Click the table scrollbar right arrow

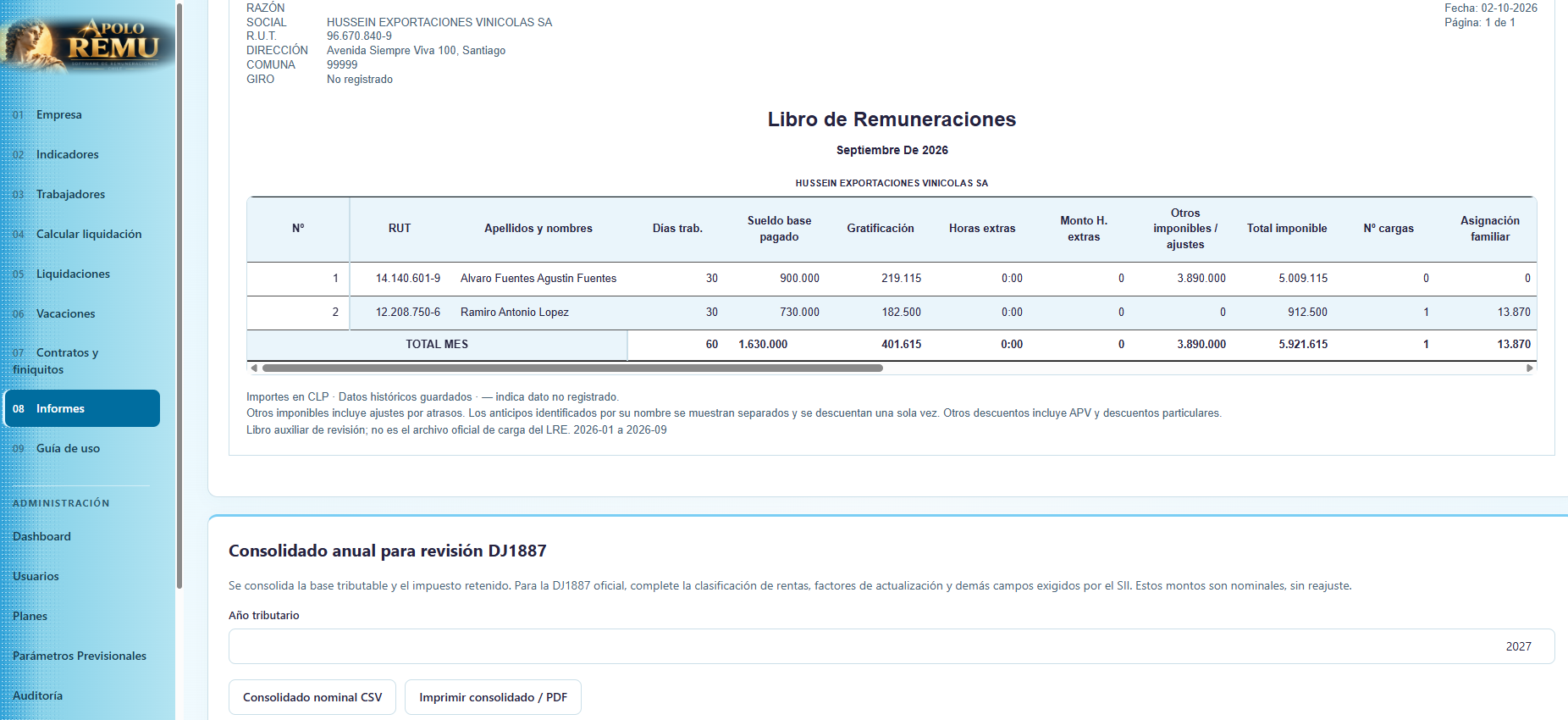[x=1530, y=368]
